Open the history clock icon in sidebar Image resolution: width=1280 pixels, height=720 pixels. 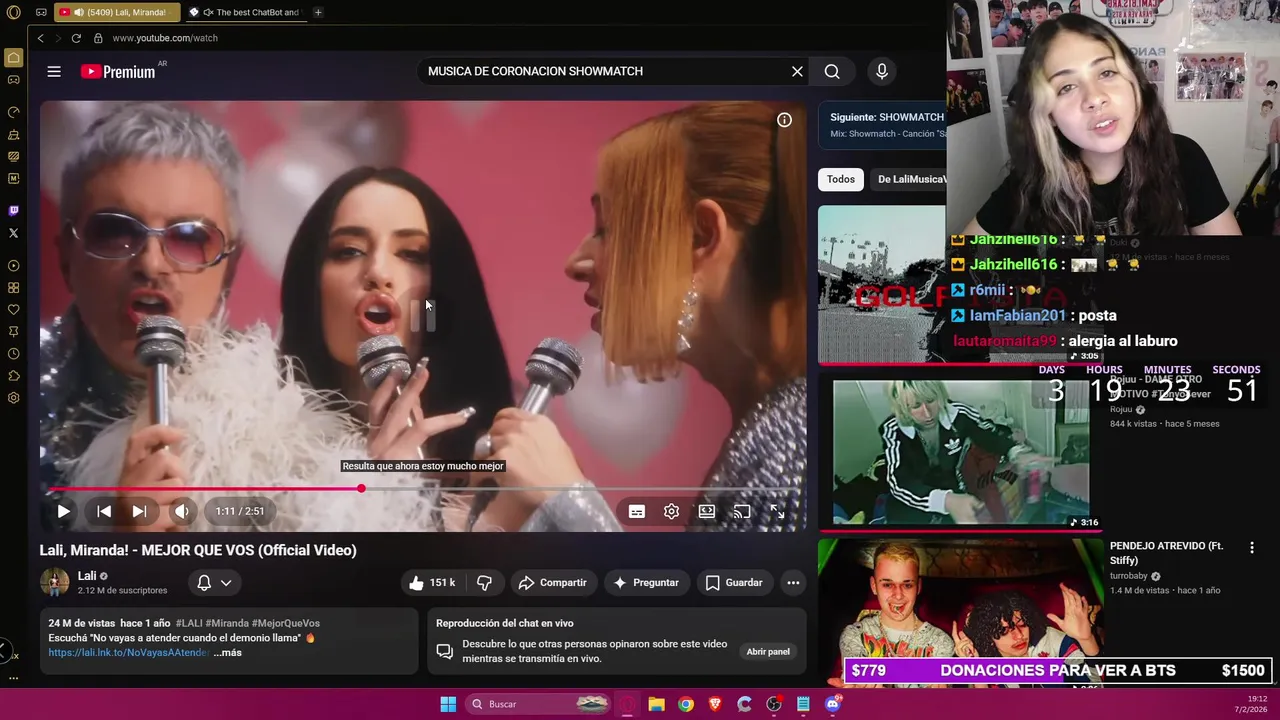click(13, 354)
